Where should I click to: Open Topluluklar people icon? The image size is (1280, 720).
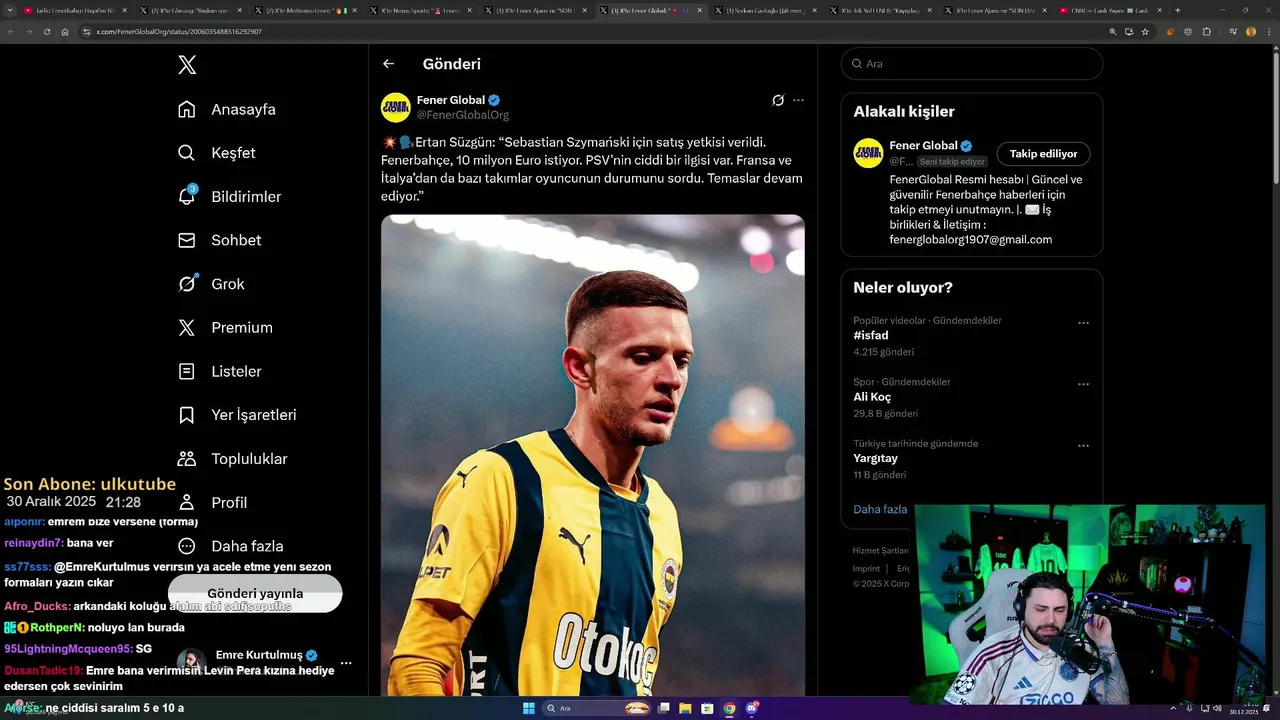pos(187,459)
